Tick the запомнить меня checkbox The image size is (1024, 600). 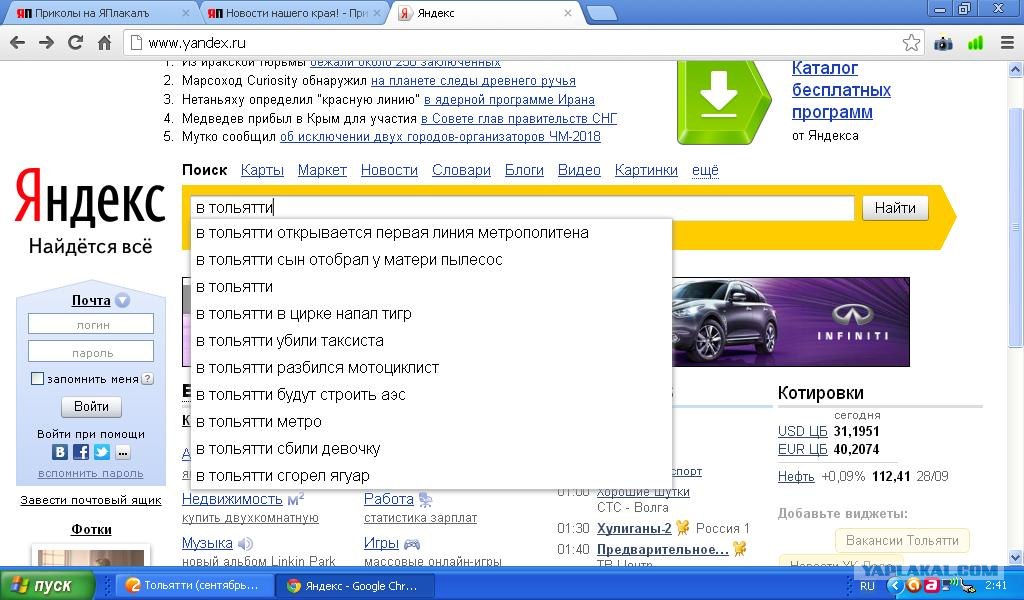click(x=38, y=379)
